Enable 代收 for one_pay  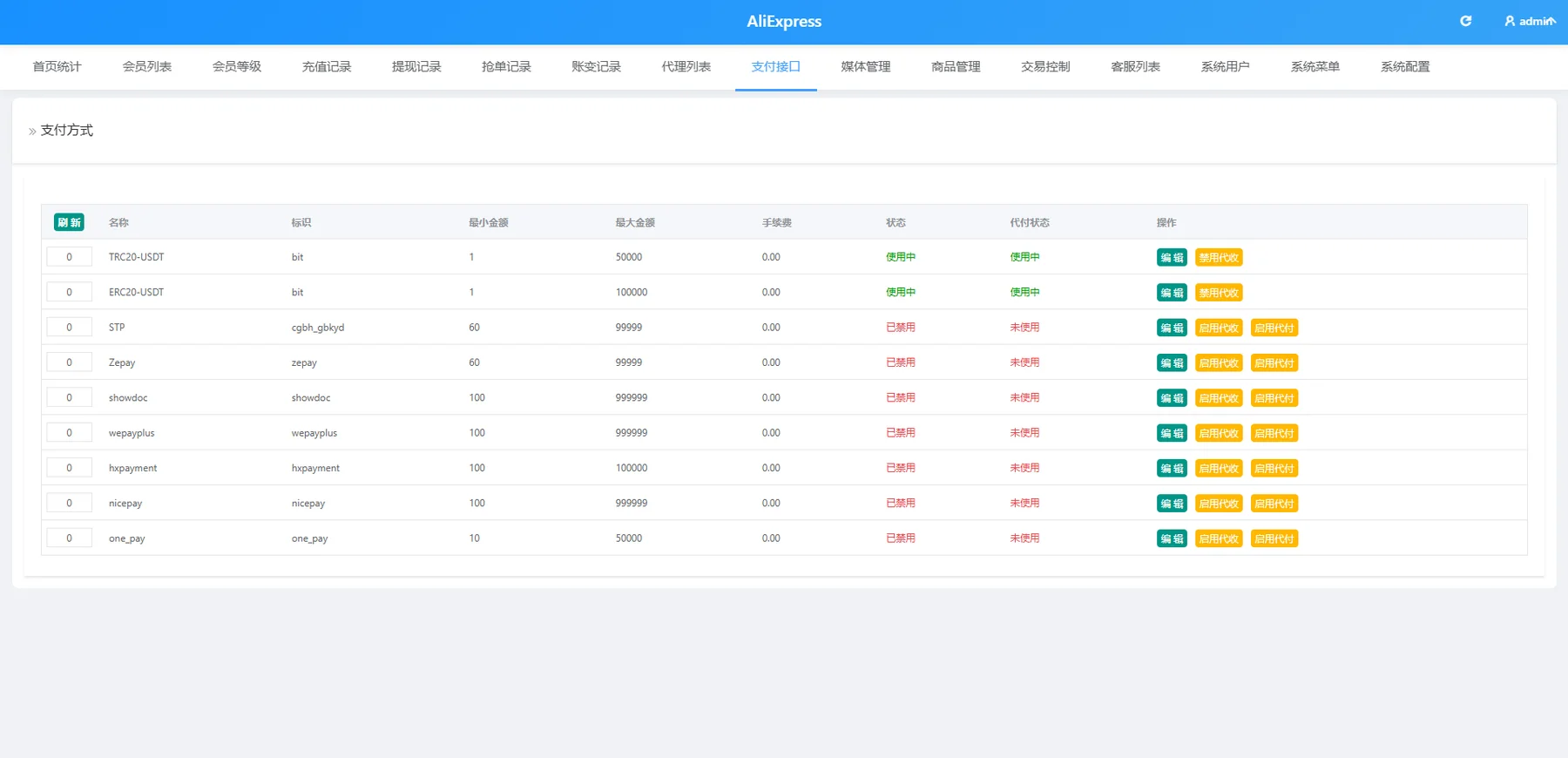tap(1219, 538)
